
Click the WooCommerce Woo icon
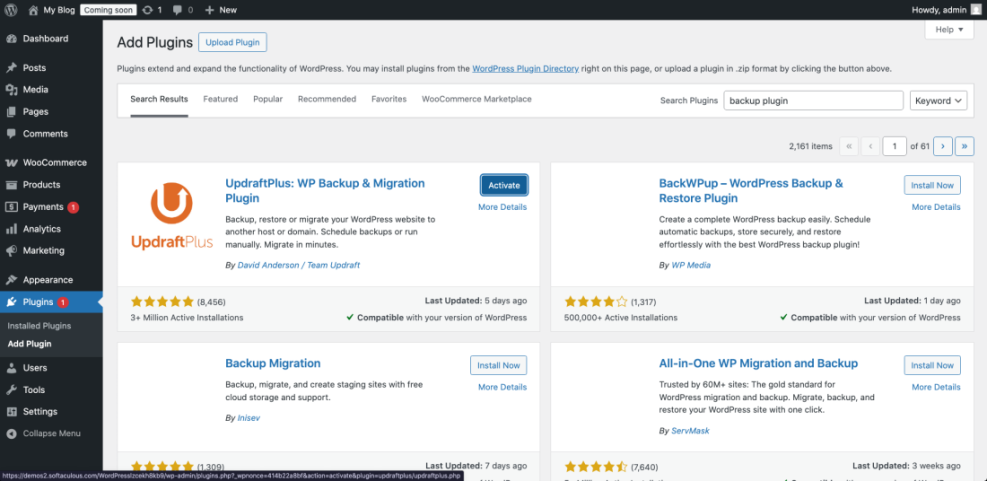(11, 162)
